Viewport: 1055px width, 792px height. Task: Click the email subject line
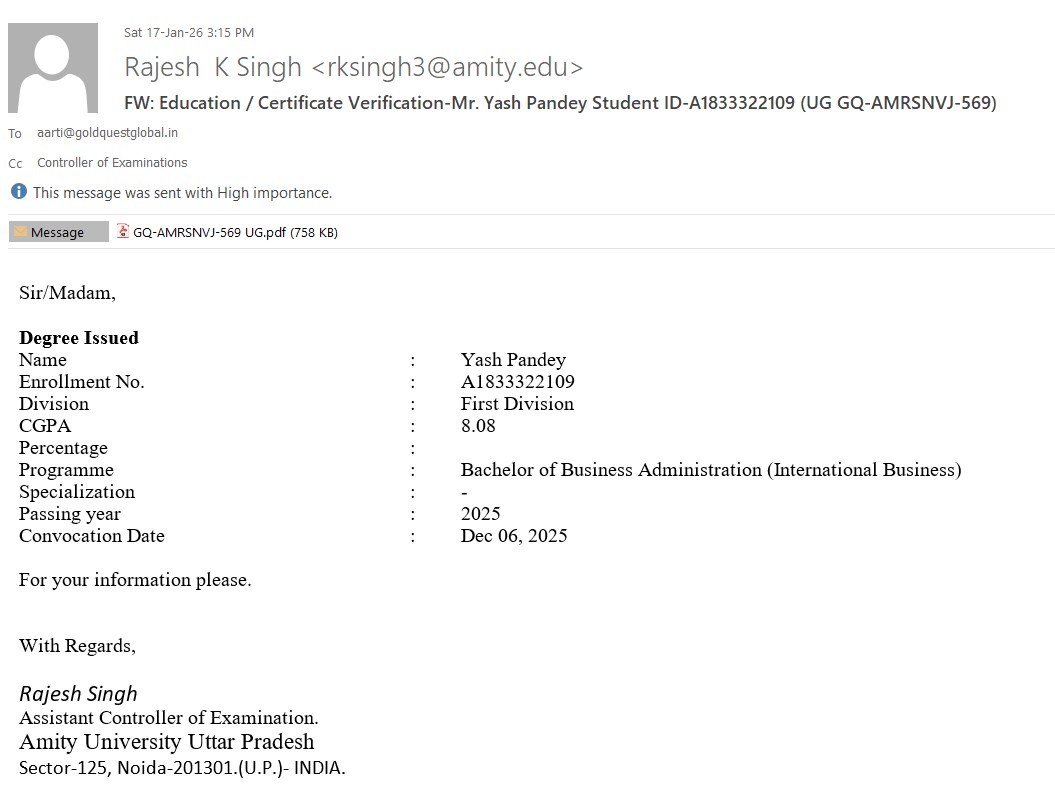[x=560, y=102]
